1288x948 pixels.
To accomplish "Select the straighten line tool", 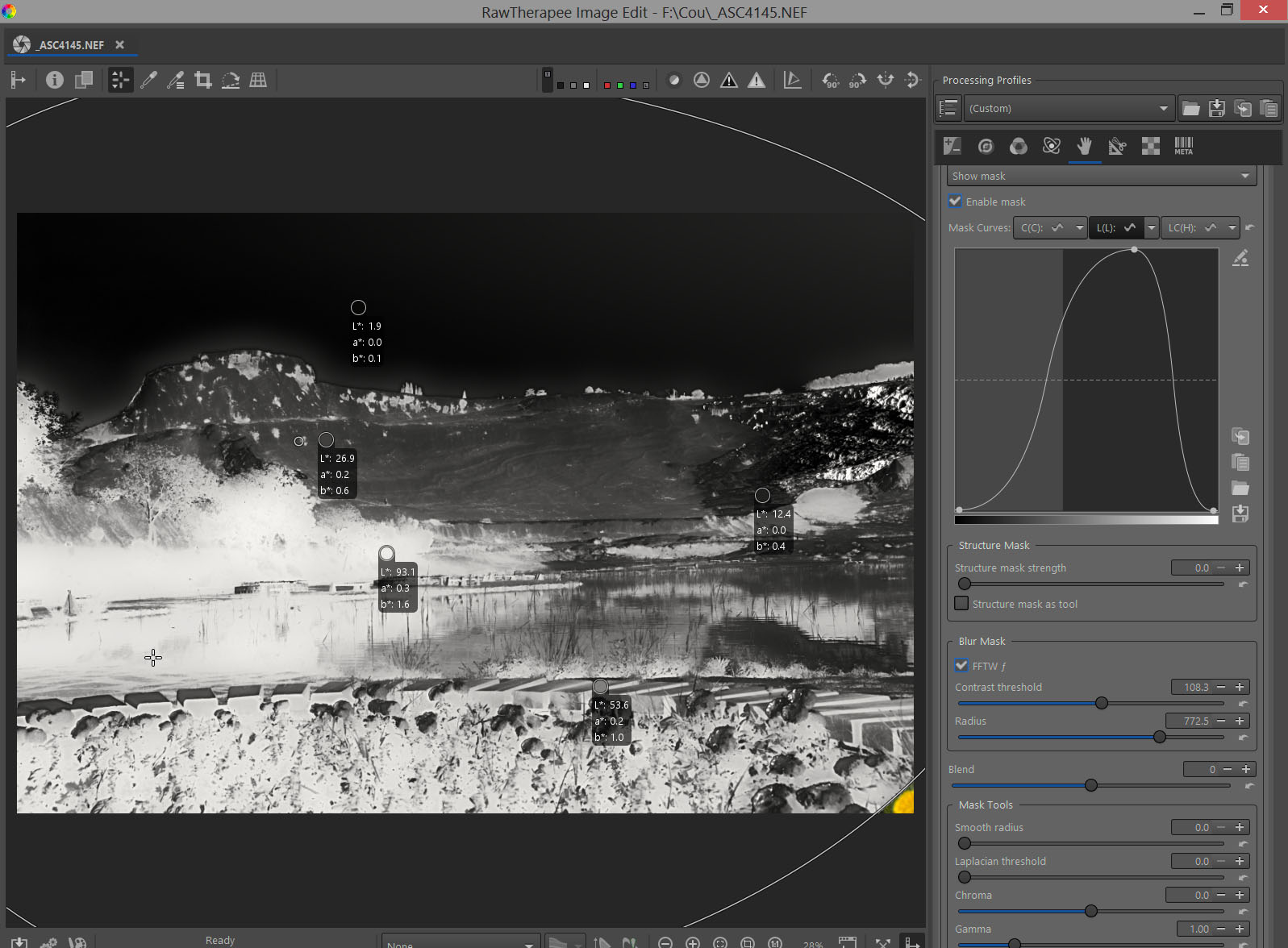I will [231, 80].
